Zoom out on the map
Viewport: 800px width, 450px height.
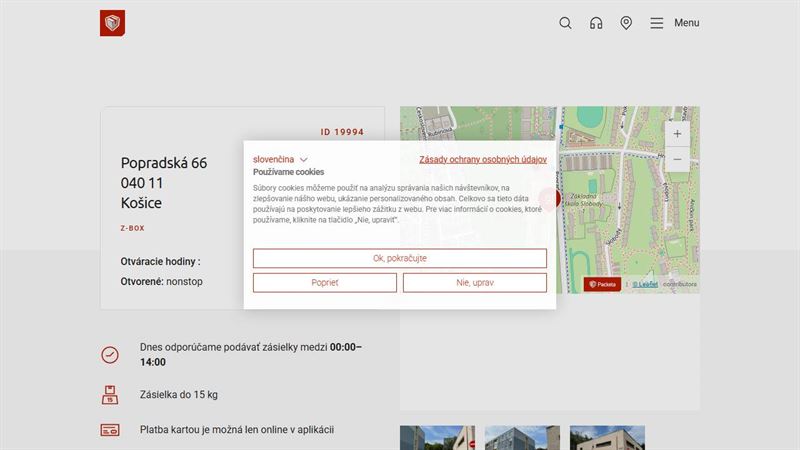[x=677, y=159]
